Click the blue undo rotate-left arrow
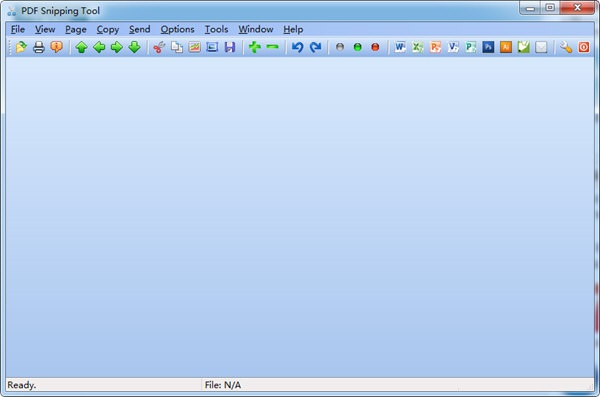Image resolution: width=600 pixels, height=397 pixels. point(297,47)
